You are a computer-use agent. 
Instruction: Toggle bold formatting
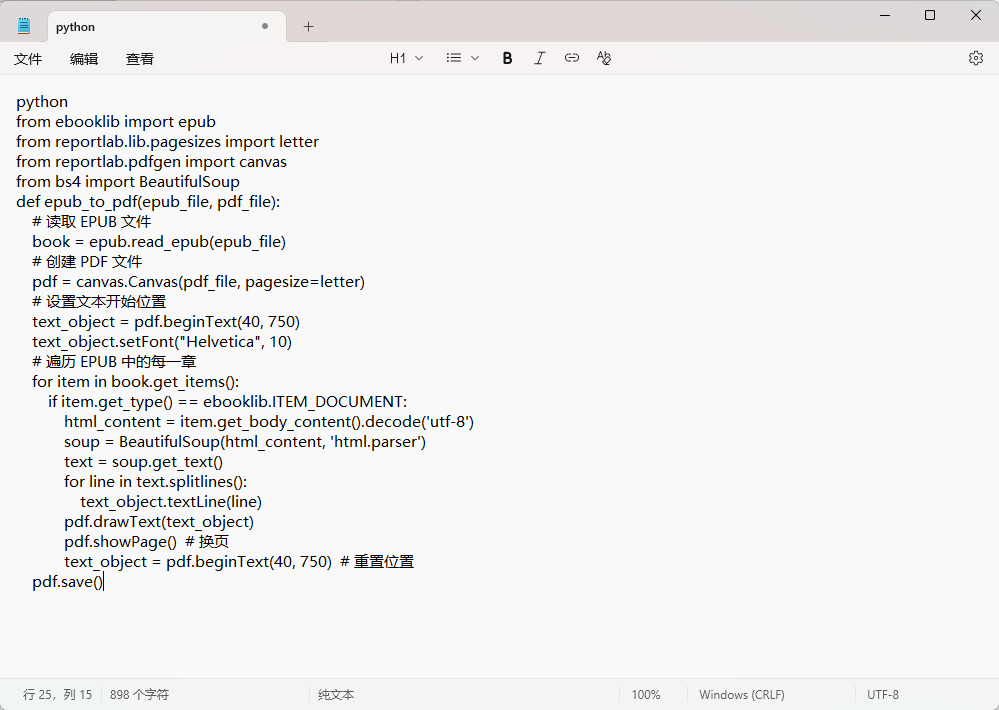(x=507, y=58)
